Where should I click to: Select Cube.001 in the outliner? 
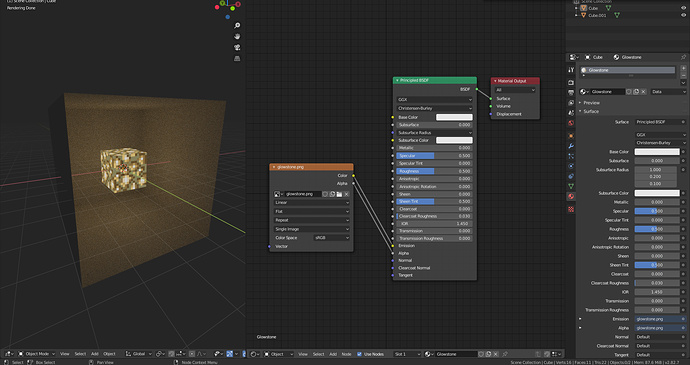point(597,15)
